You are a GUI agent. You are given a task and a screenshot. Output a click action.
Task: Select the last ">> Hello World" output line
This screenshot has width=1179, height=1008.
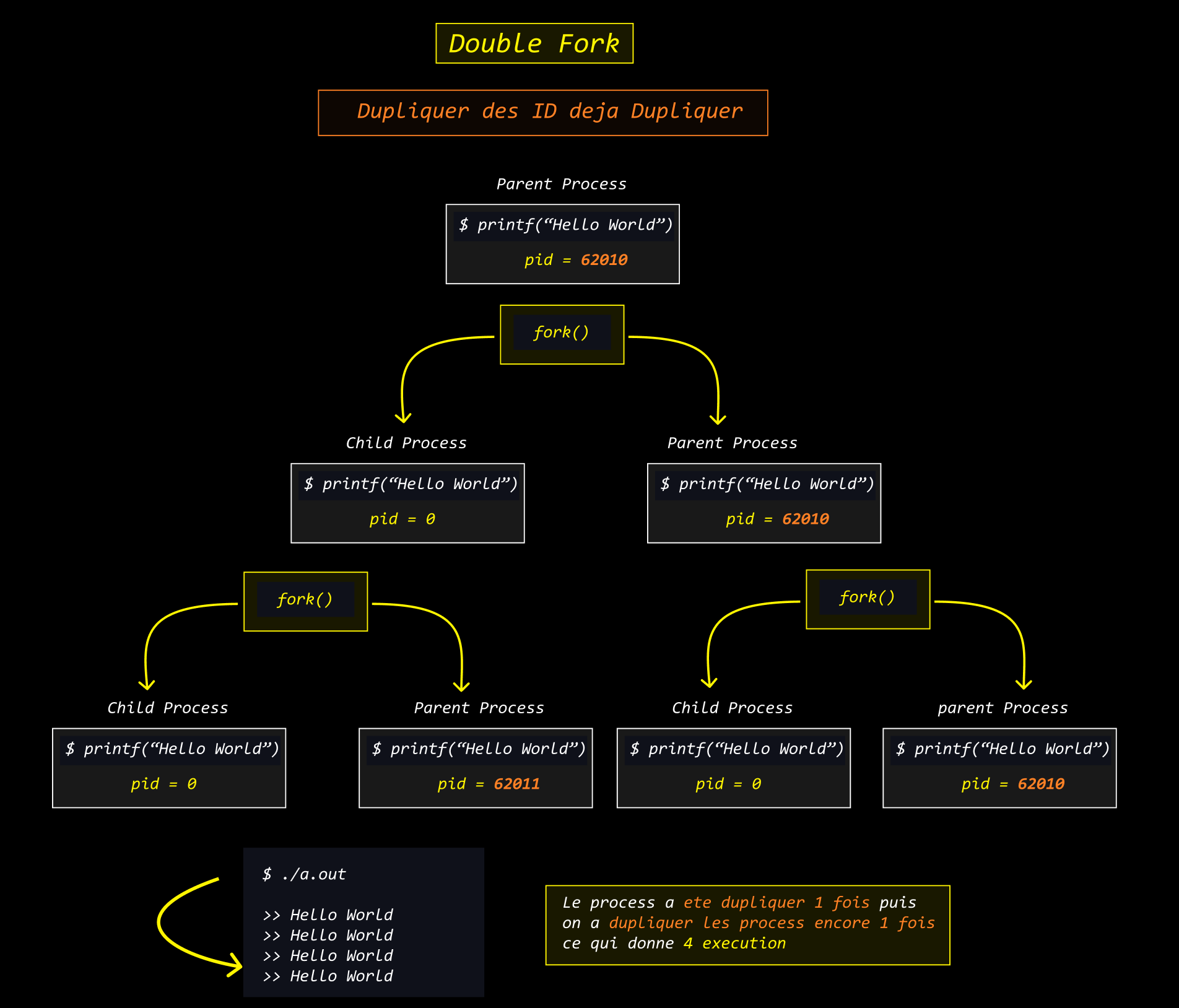pyautogui.click(x=328, y=976)
